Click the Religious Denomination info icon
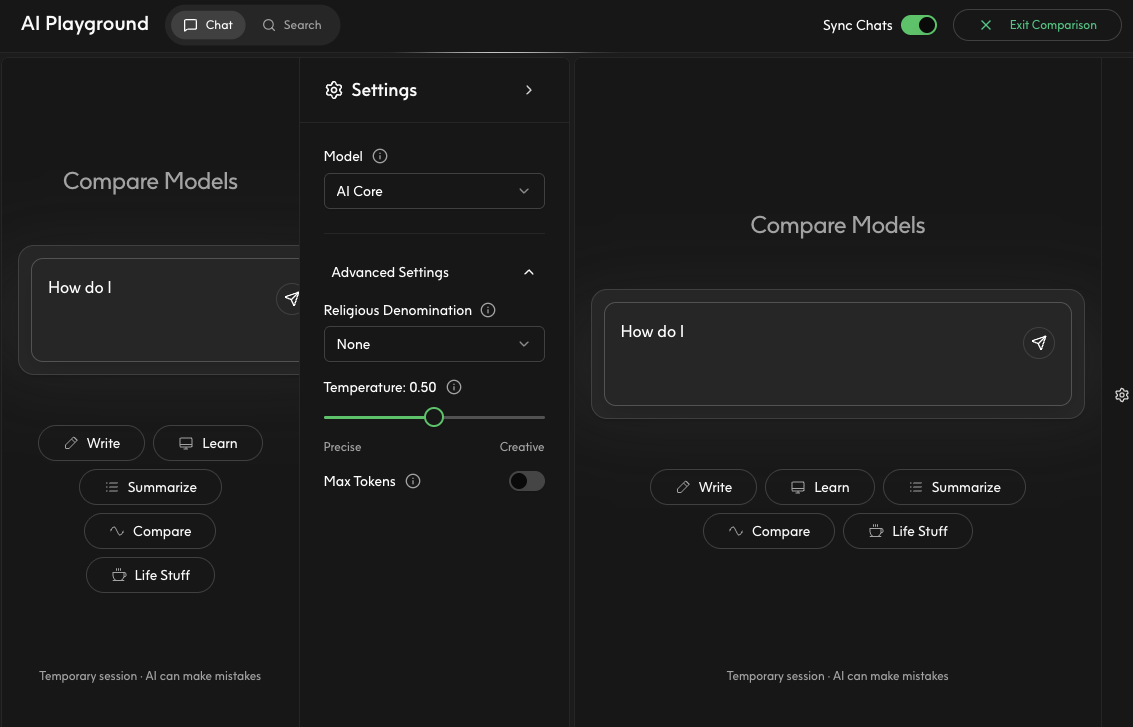Screen dimensions: 1133x727 tap(487, 310)
